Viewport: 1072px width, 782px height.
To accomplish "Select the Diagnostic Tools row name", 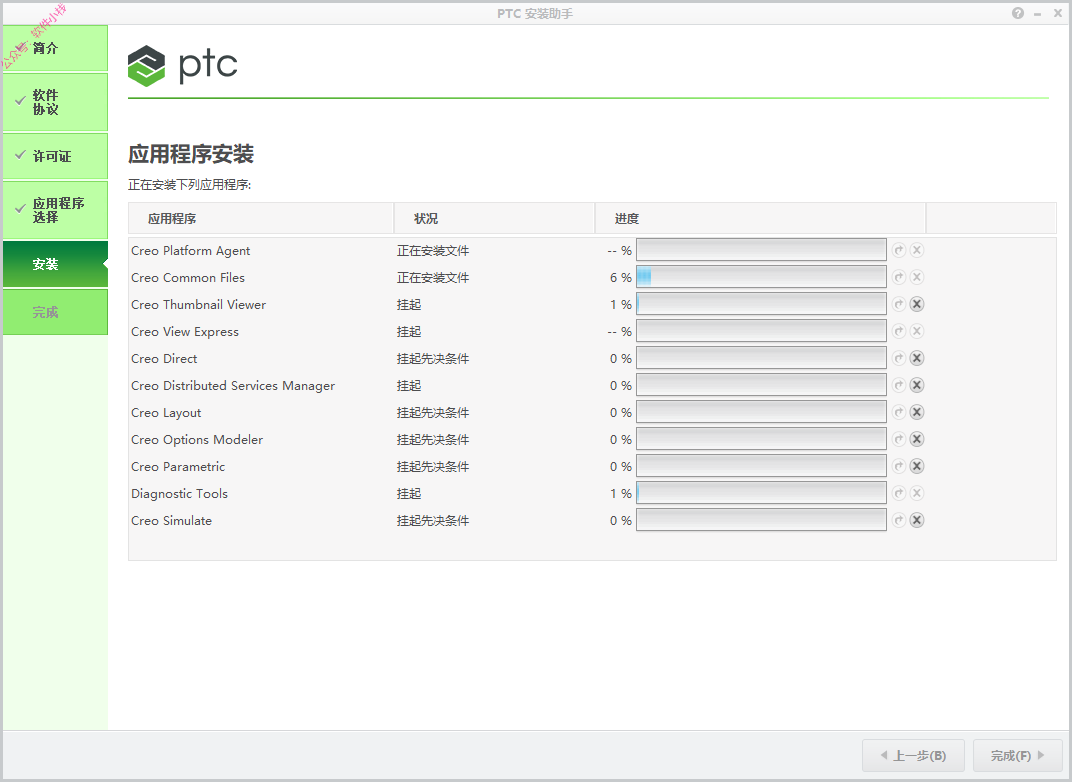I will tap(179, 494).
